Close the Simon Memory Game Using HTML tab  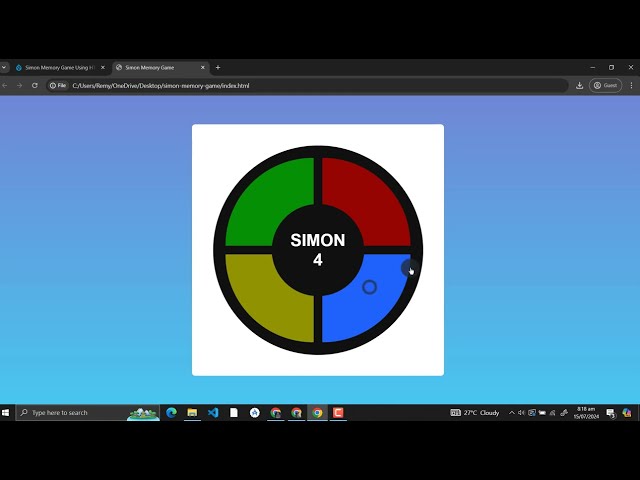[x=103, y=68]
